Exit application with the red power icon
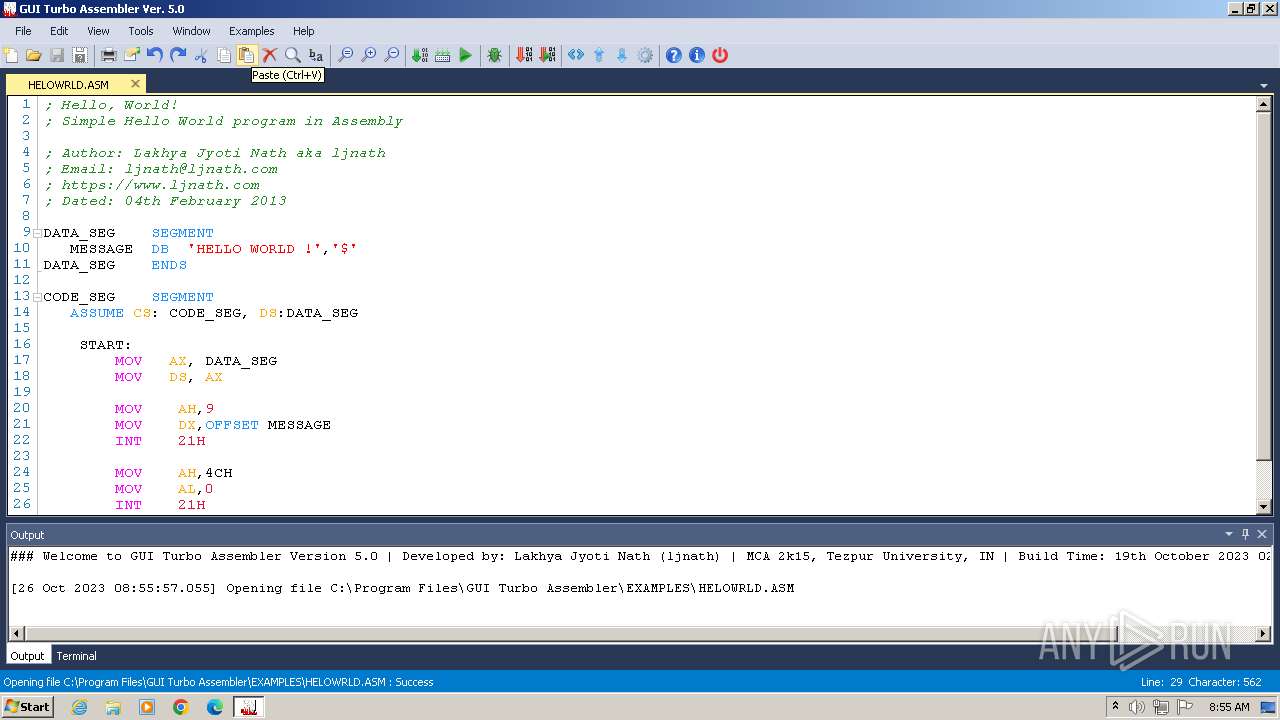The height and width of the screenshot is (720, 1280). (x=720, y=55)
